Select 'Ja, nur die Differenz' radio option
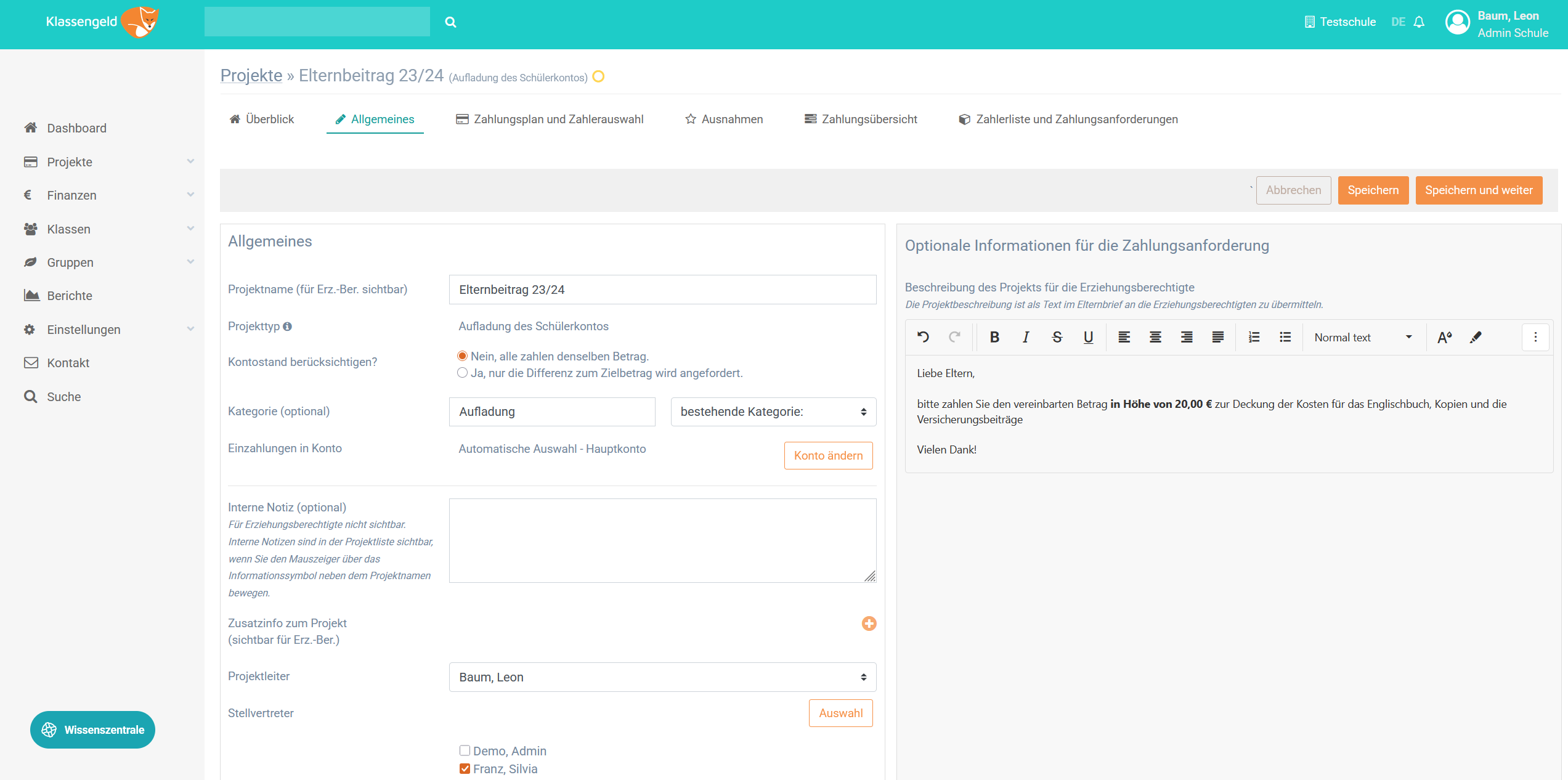1568x780 pixels. point(462,373)
